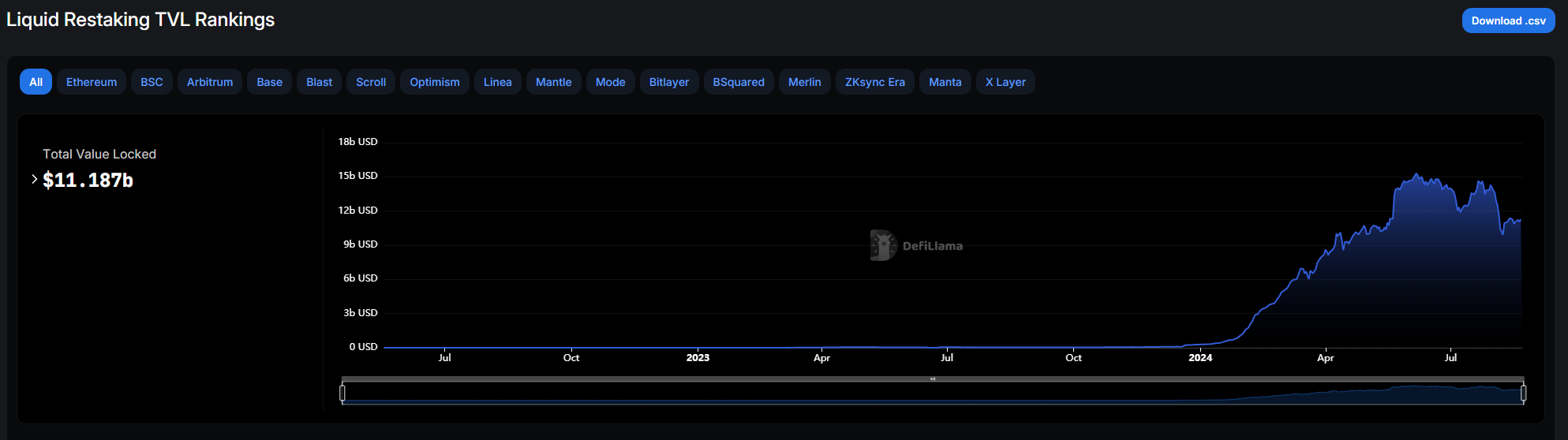The width and height of the screenshot is (1568, 440).
Task: Switch to Mantle chain view
Action: coord(553,82)
